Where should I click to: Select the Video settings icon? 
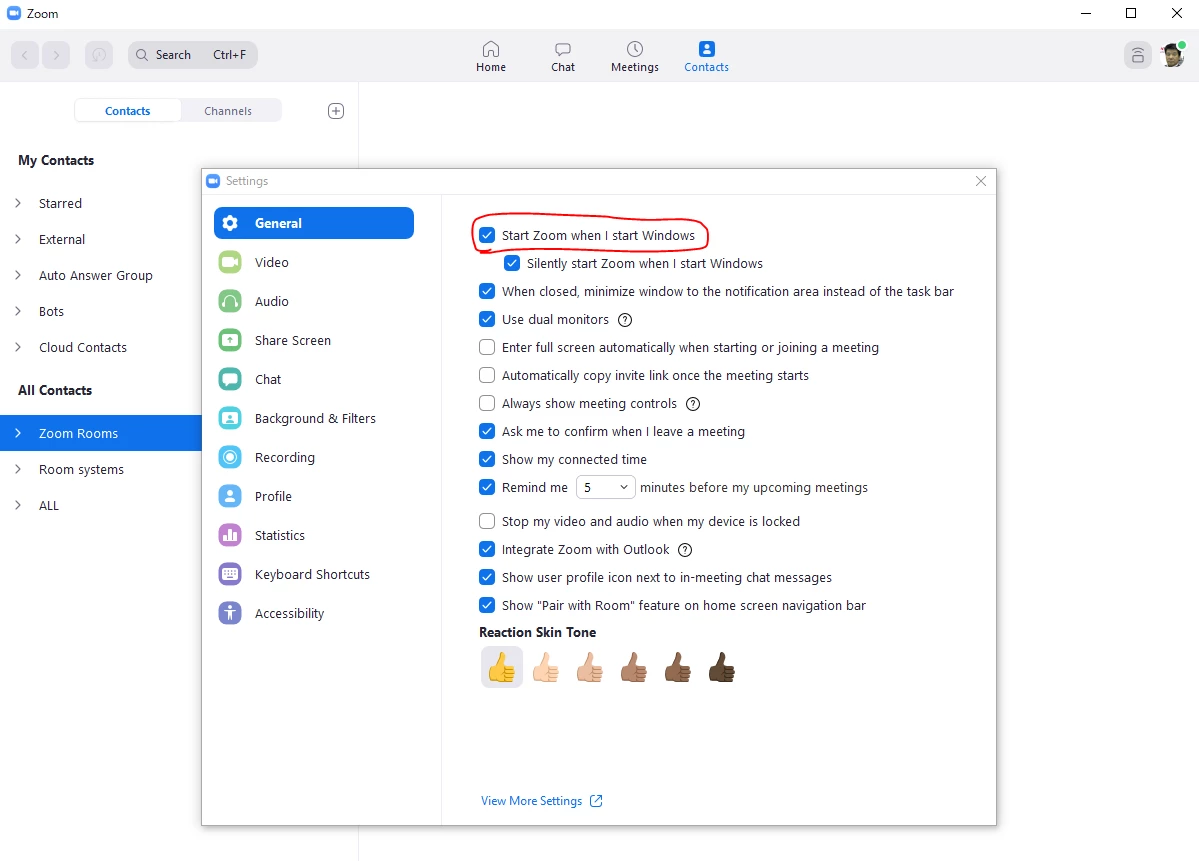(x=230, y=262)
